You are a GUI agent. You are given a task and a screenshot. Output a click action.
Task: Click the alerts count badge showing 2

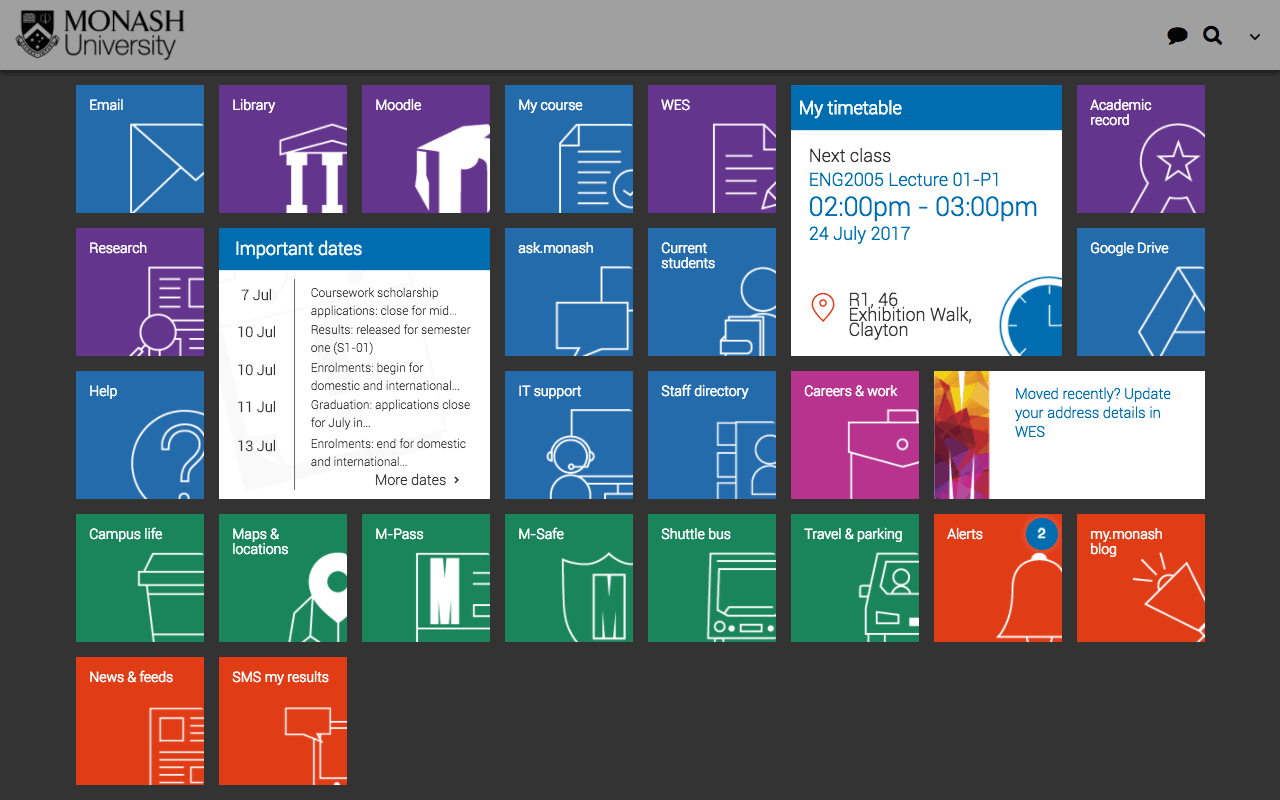point(1041,534)
